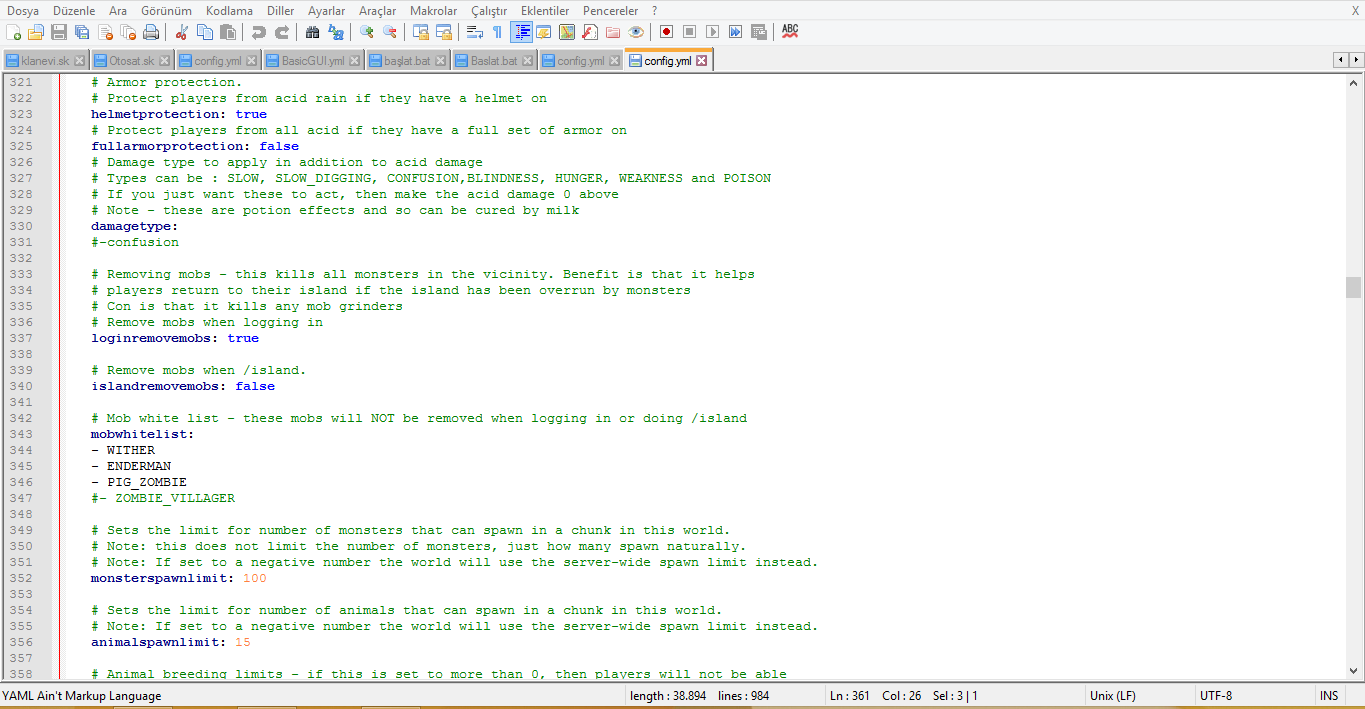1365x709 pixels.
Task: Play back the recorded macro
Action: point(713,32)
